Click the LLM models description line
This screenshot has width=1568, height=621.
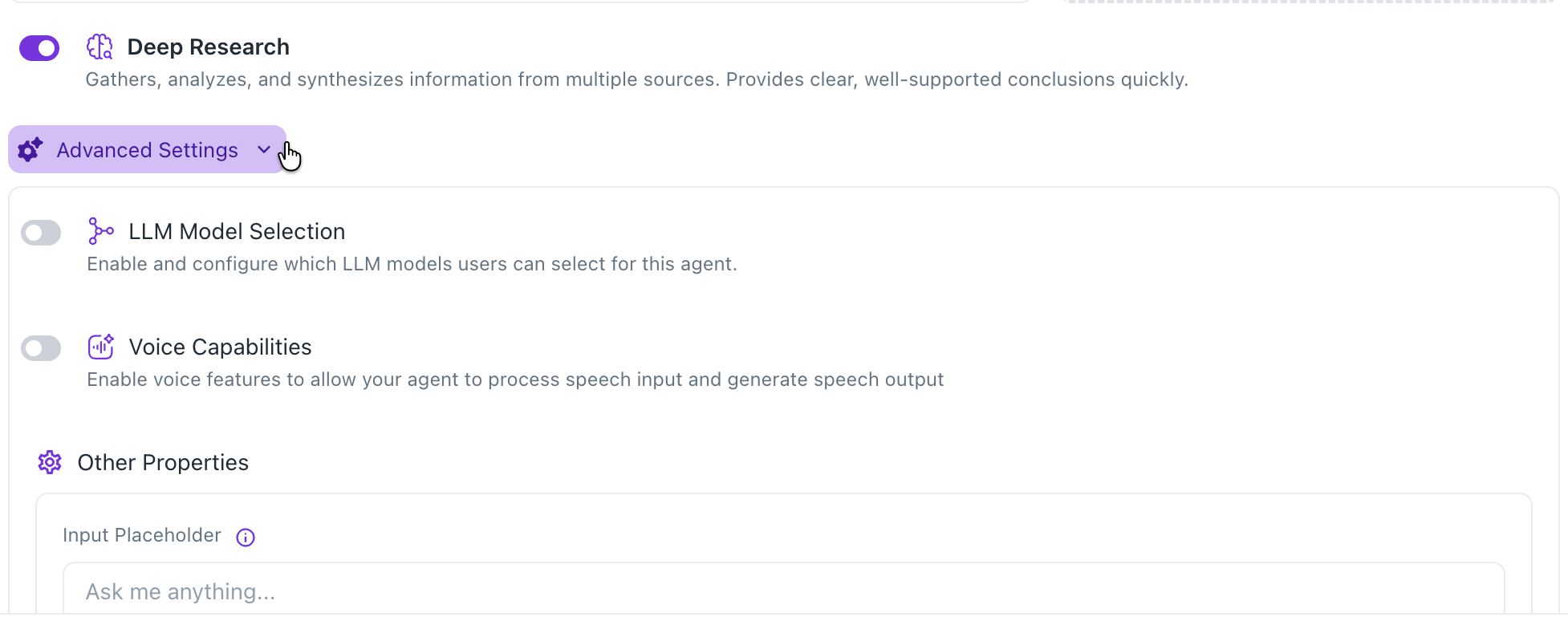click(x=412, y=264)
